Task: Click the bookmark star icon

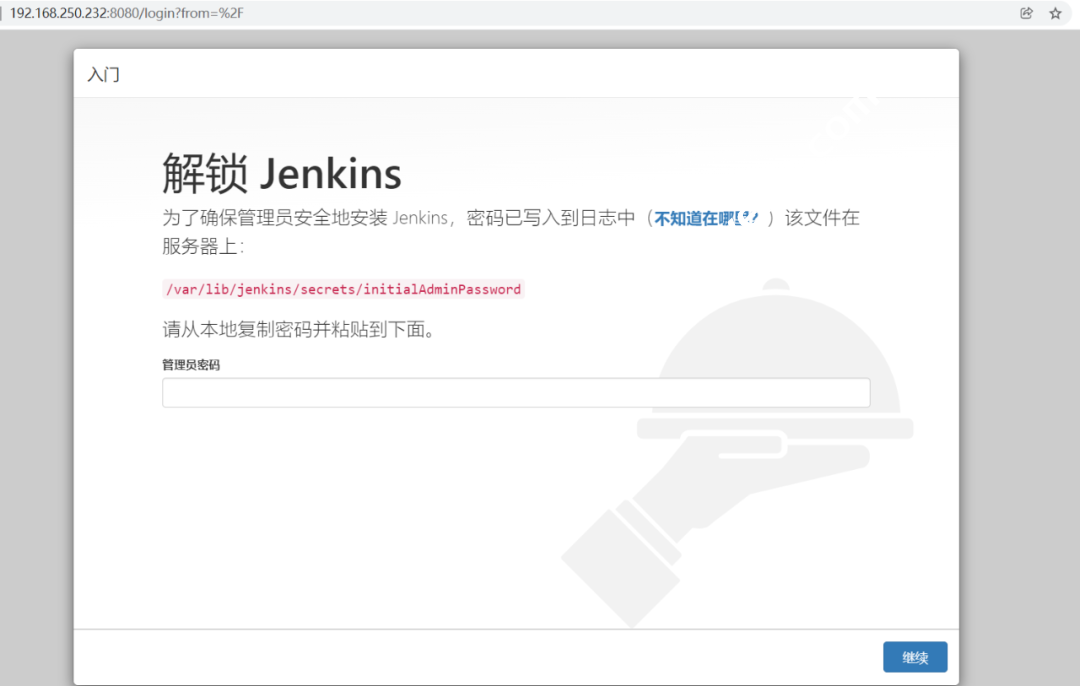Action: tap(1054, 13)
